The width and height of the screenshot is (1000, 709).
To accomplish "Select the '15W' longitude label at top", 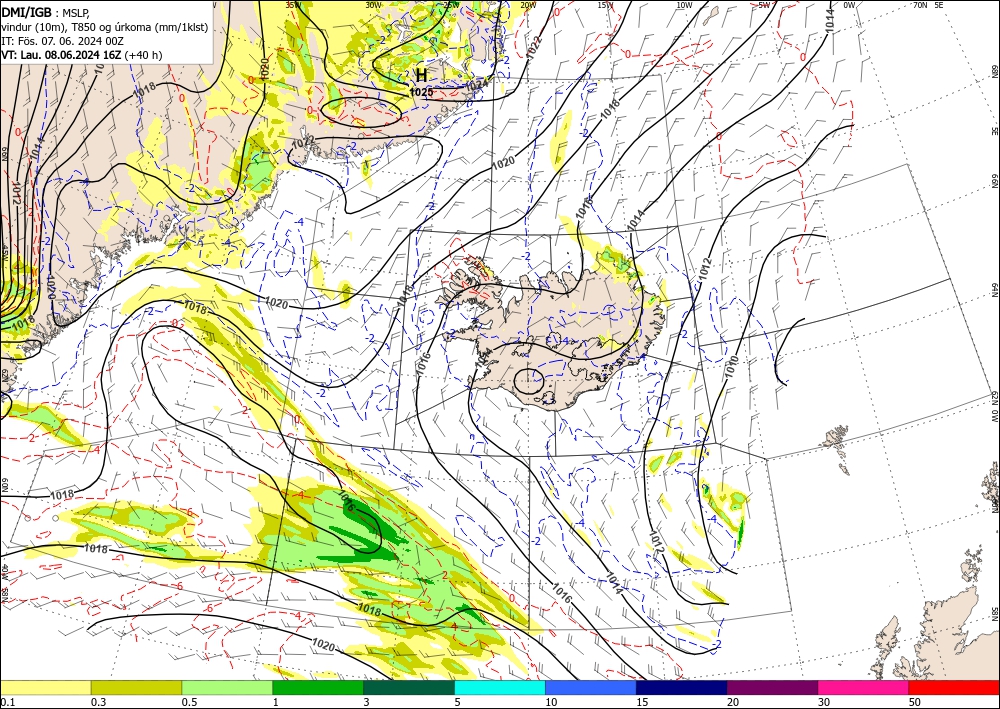I will coord(606,4).
